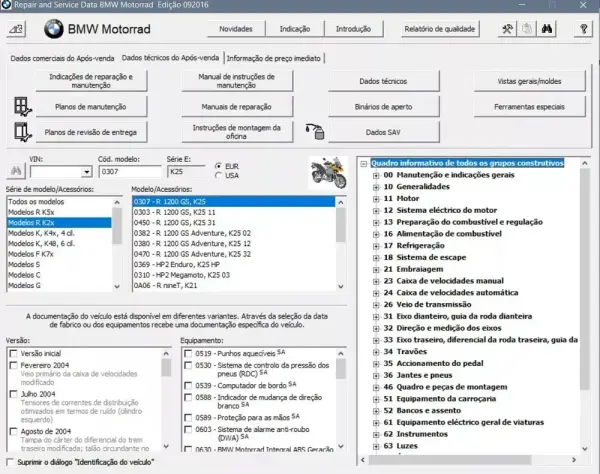Click the binoculars icon next to VIN field
Viewport: 600px width, 474px height.
(16, 171)
